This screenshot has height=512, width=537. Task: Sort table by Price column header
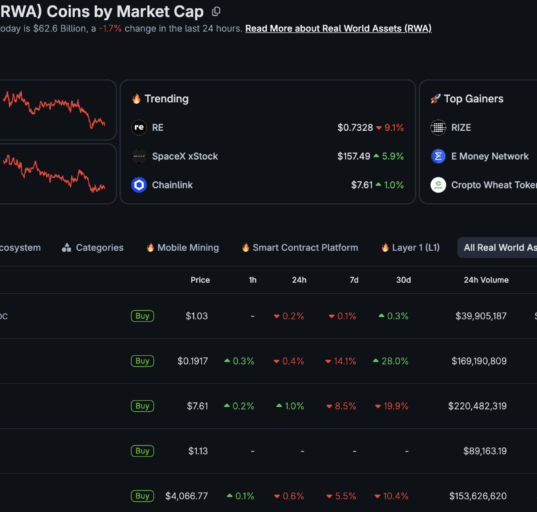tap(200, 280)
